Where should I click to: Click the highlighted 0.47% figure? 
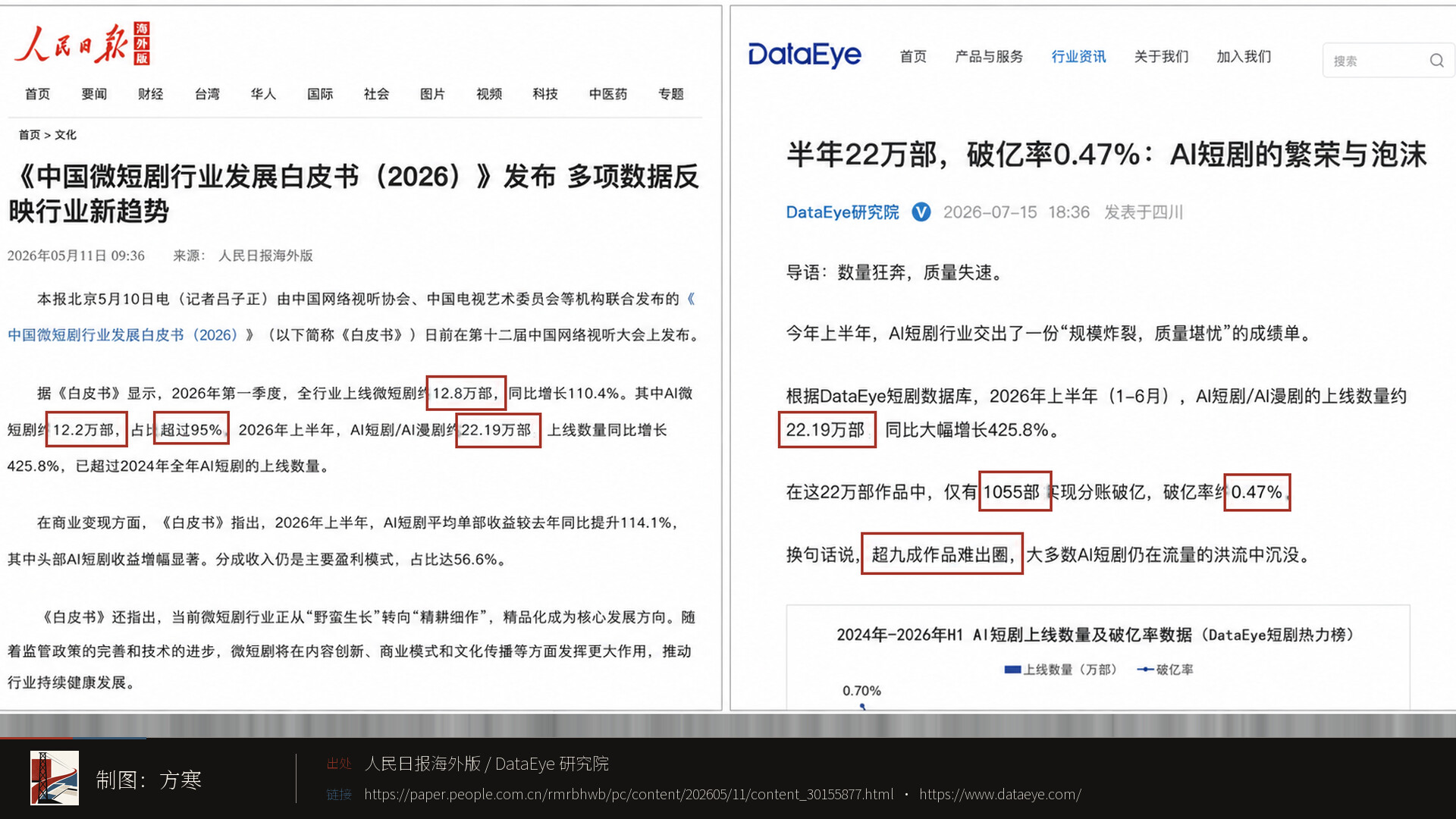(x=1257, y=491)
